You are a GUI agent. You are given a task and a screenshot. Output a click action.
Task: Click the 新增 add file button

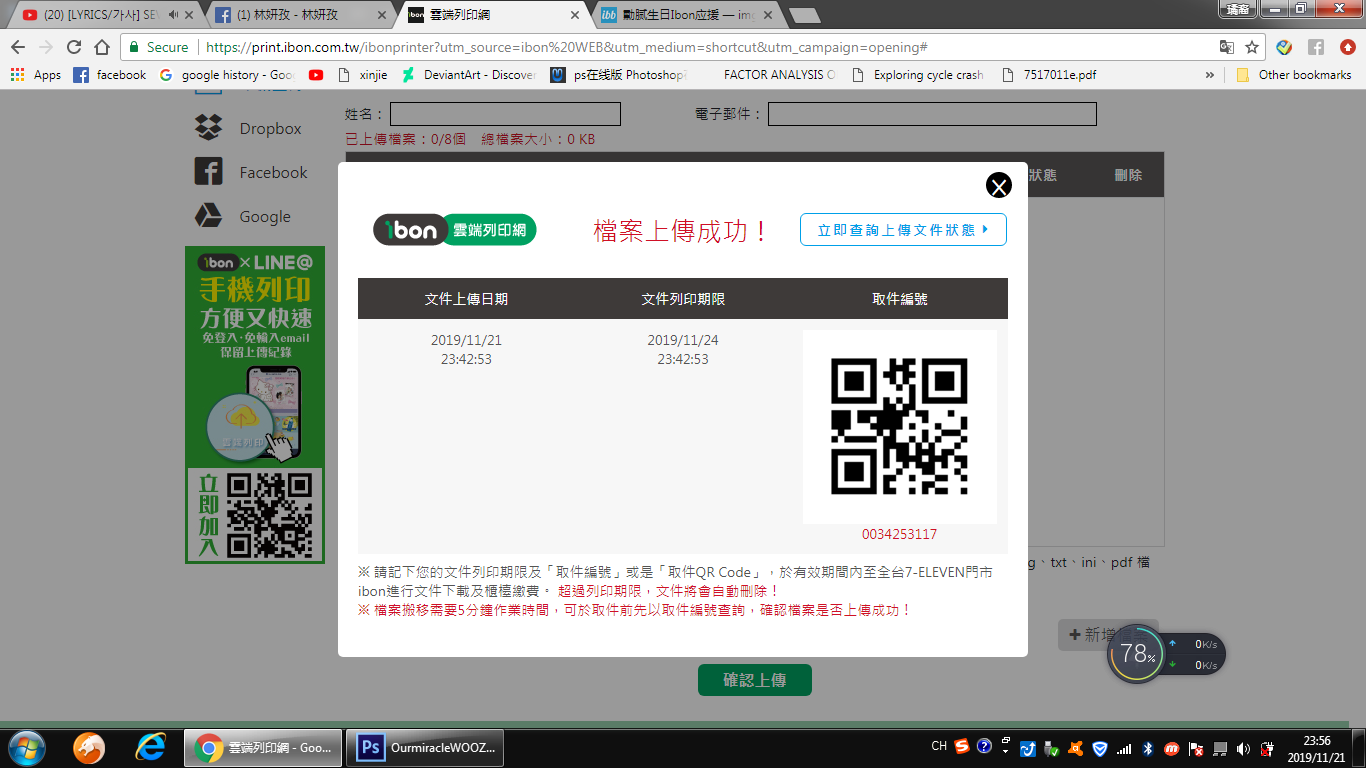(1108, 634)
